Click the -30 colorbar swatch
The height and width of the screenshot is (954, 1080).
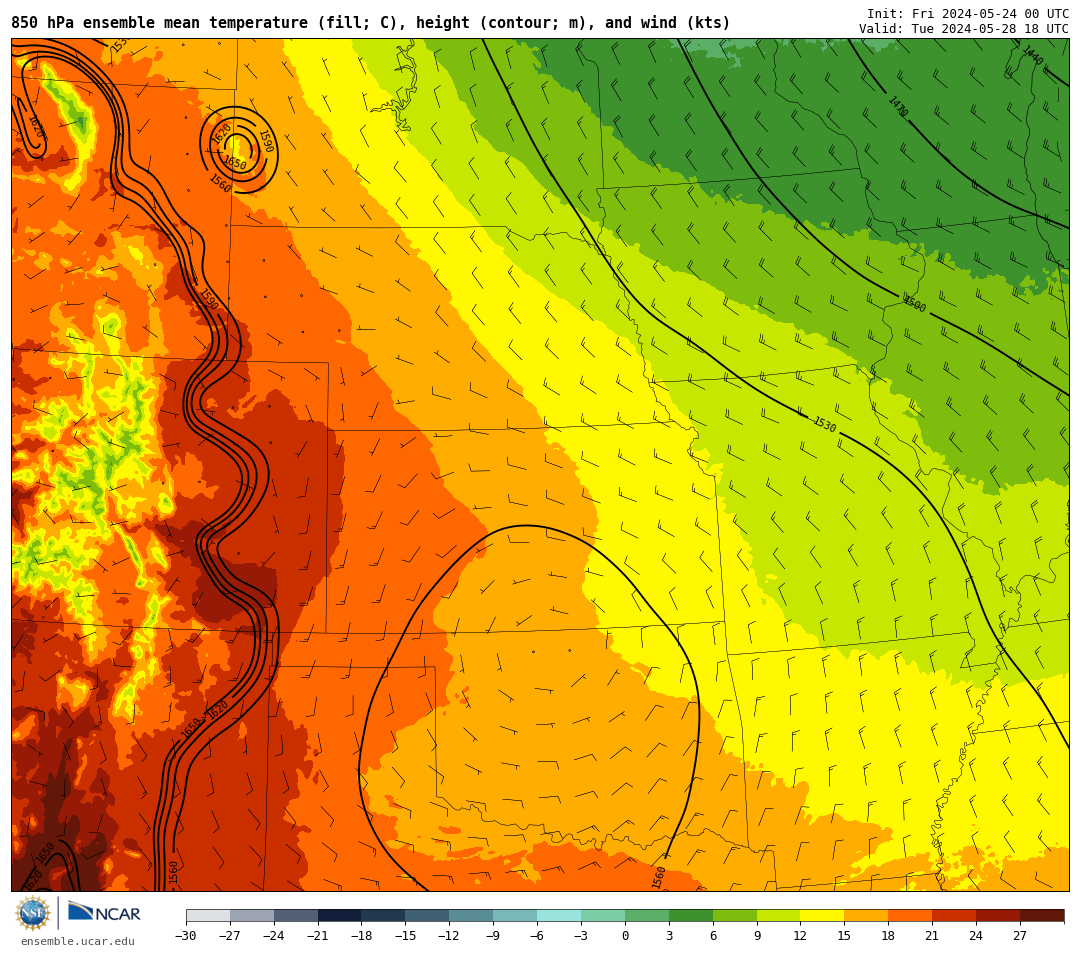tap(208, 915)
